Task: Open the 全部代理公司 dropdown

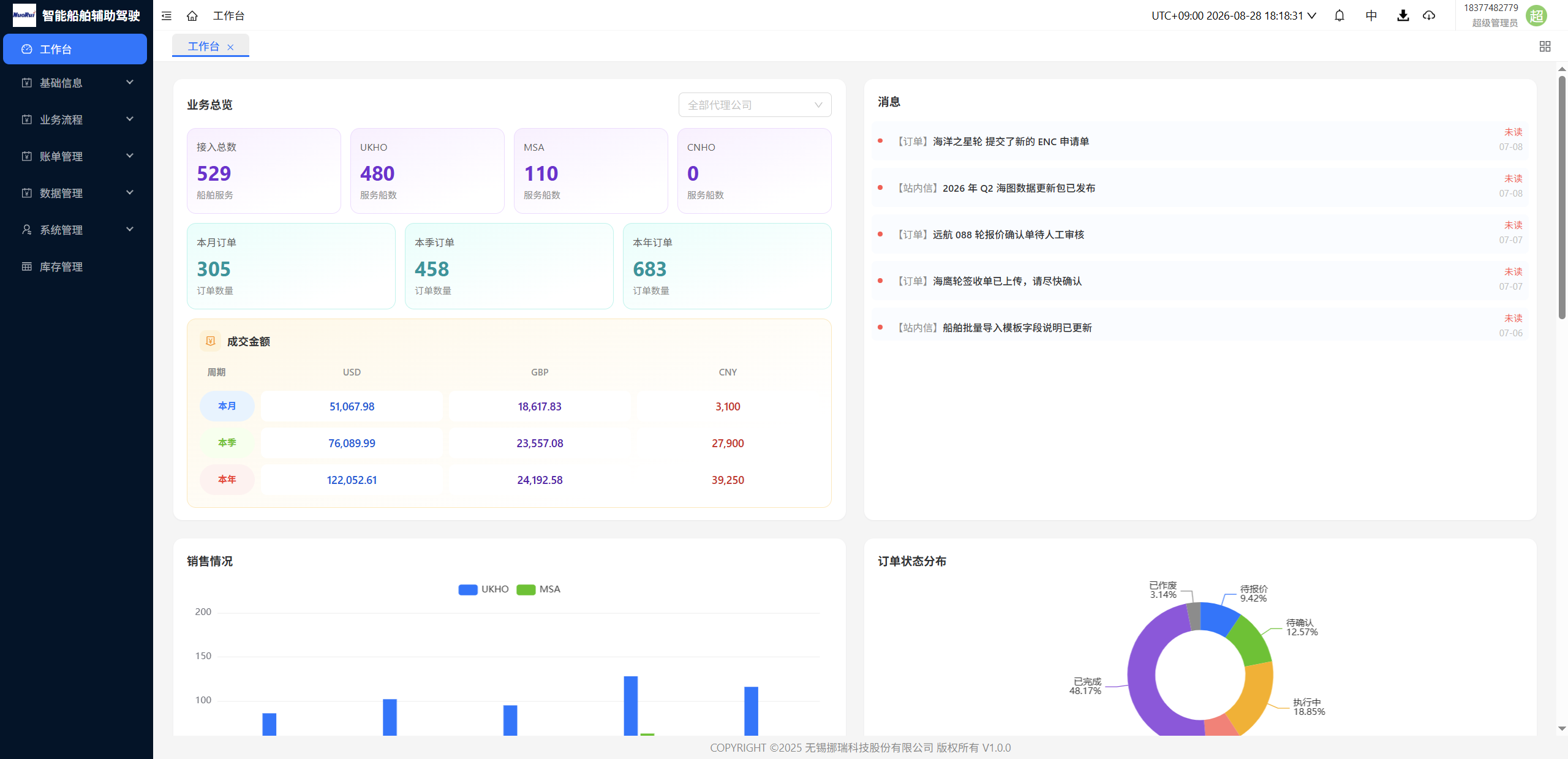Action: (x=755, y=105)
